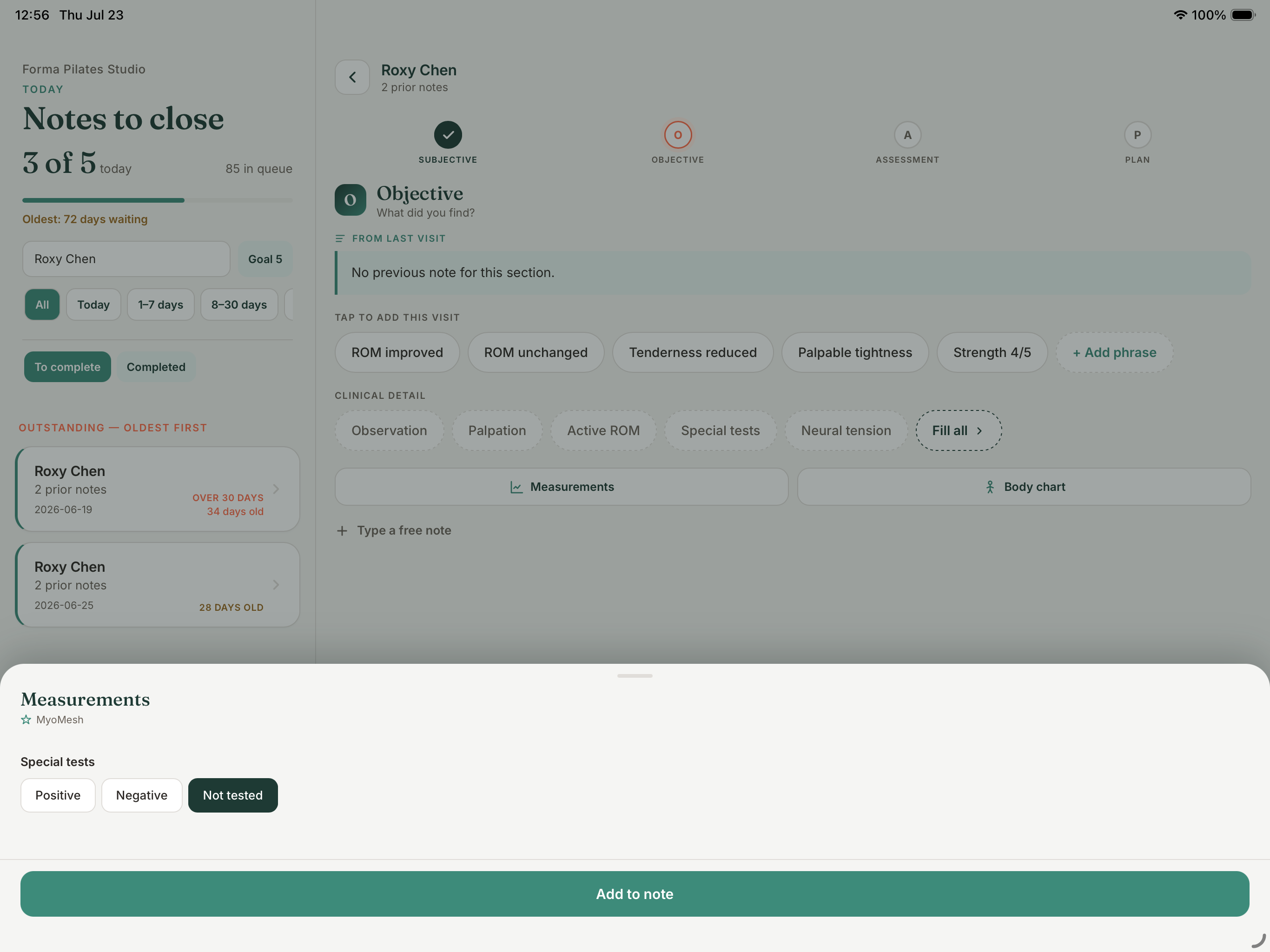1270x952 pixels.
Task: Open Roxy Chen note dated 2026-06-25
Action: (x=158, y=584)
